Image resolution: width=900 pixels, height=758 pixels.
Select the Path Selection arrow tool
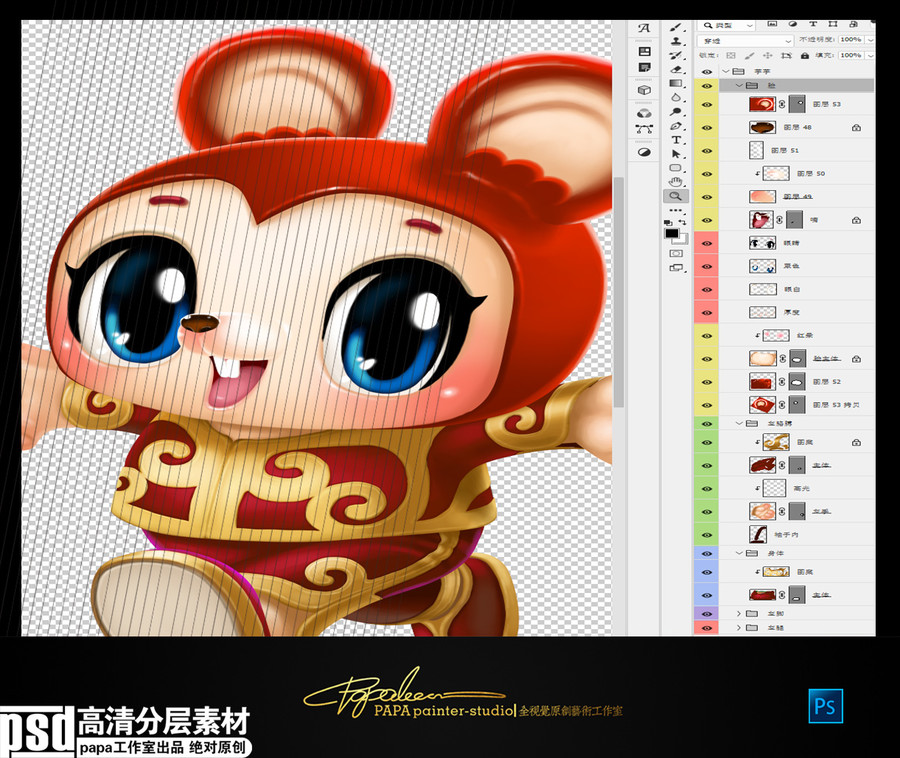676,154
